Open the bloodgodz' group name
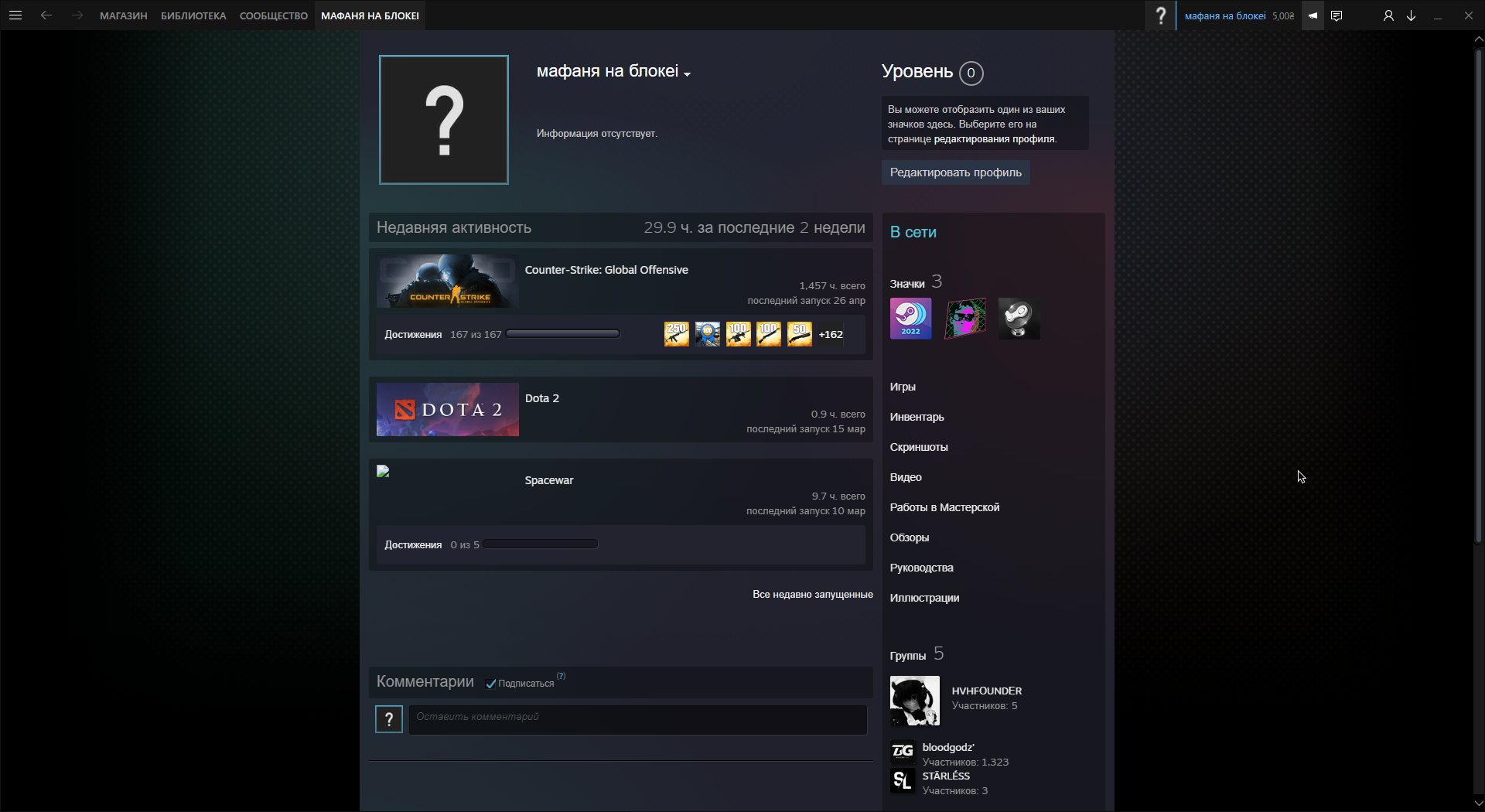Viewport: 1485px width, 812px height. (948, 747)
